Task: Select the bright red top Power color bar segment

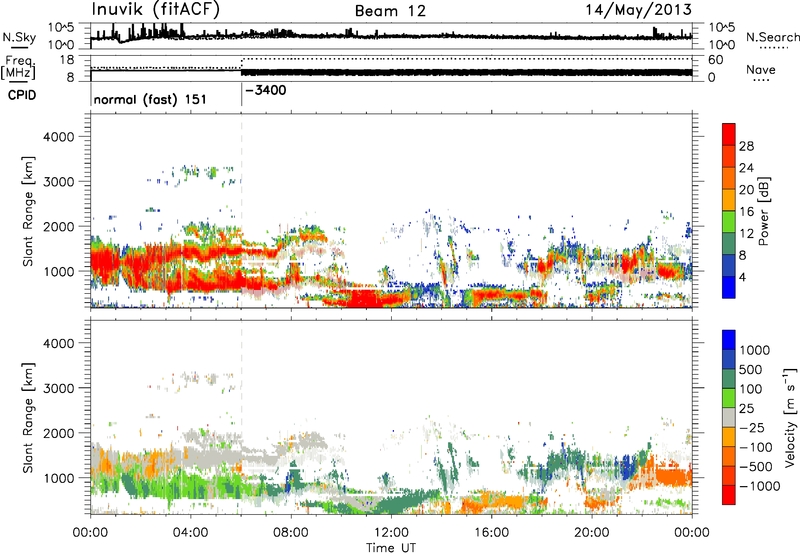Action: [729, 134]
